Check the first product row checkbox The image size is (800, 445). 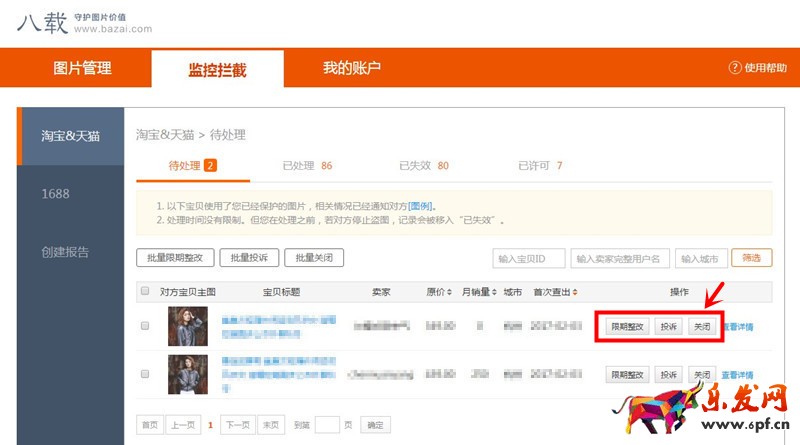(x=145, y=326)
